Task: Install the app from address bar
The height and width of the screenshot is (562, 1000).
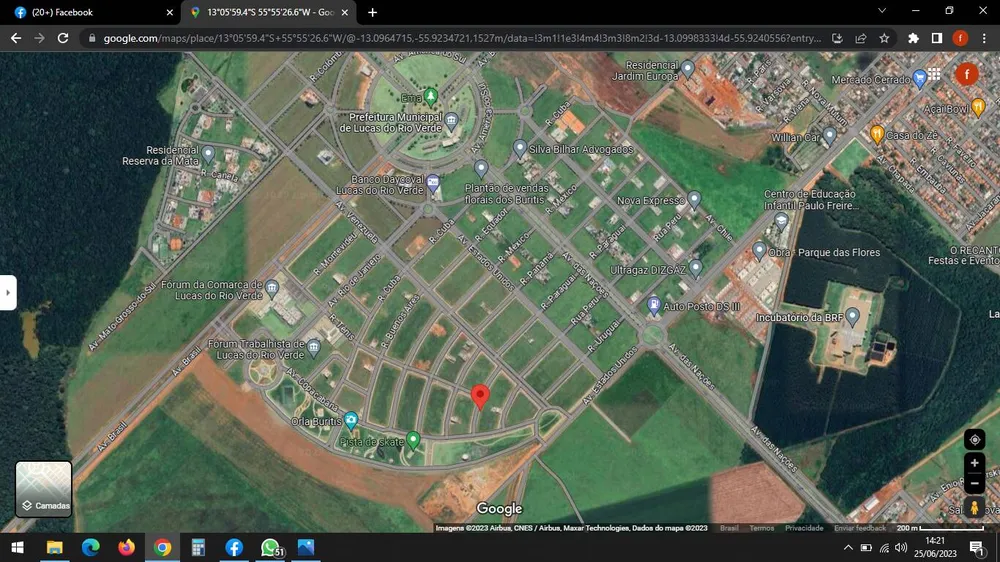Action: pyautogui.click(x=837, y=38)
